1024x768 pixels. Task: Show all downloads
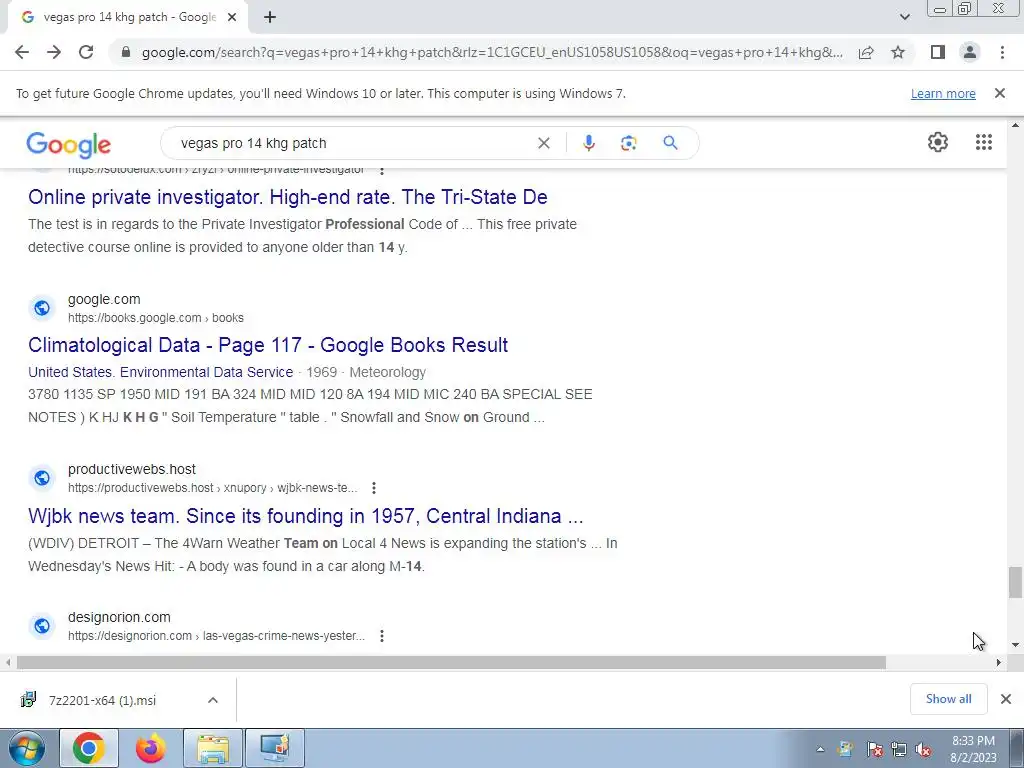point(948,699)
